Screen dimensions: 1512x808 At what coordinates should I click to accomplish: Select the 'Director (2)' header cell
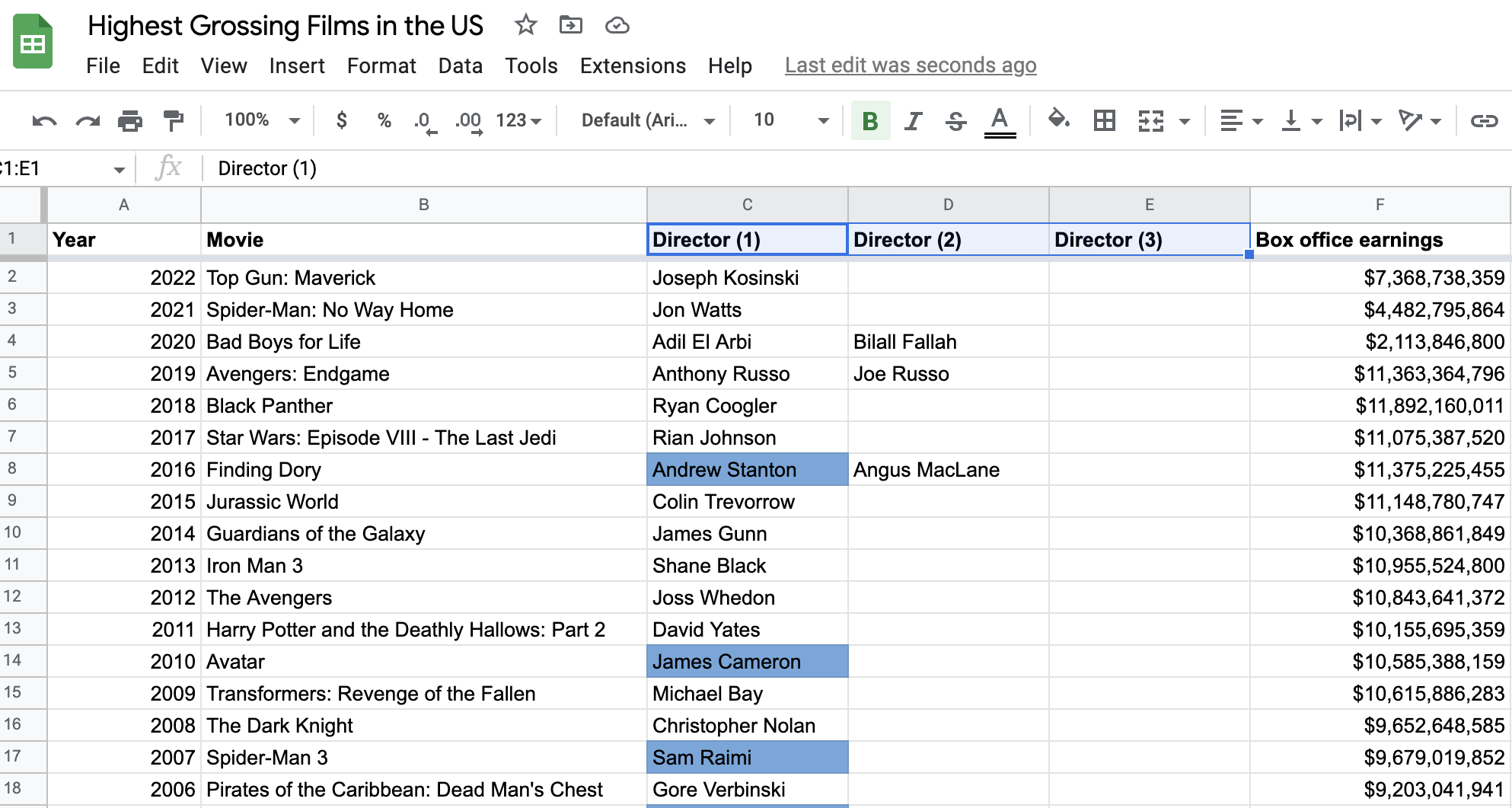[949, 239]
